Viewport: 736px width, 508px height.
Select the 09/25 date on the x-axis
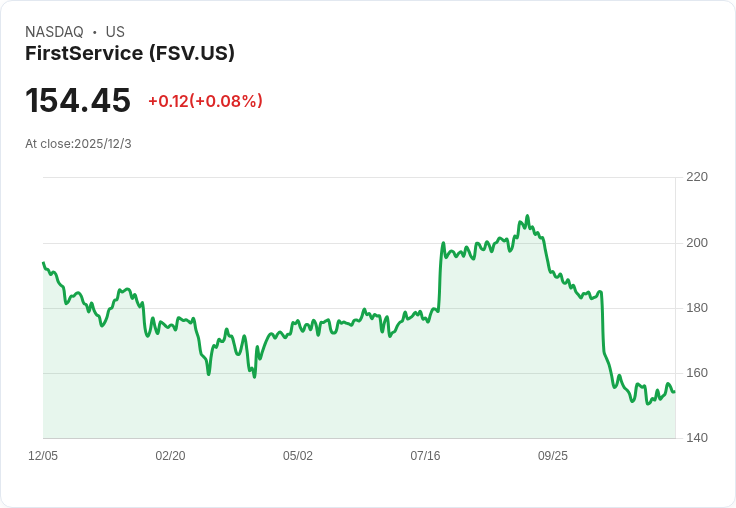pyautogui.click(x=553, y=456)
